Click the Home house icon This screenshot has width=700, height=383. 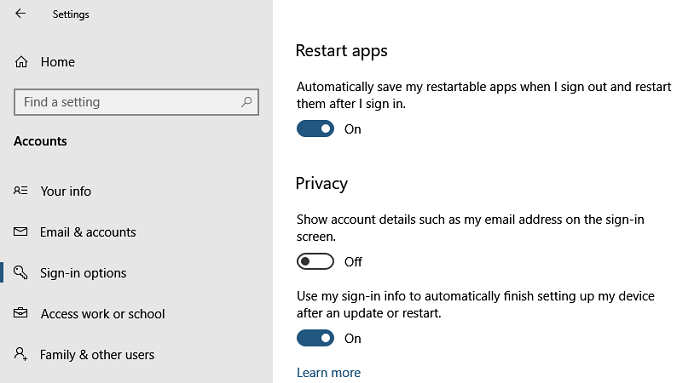pos(21,62)
